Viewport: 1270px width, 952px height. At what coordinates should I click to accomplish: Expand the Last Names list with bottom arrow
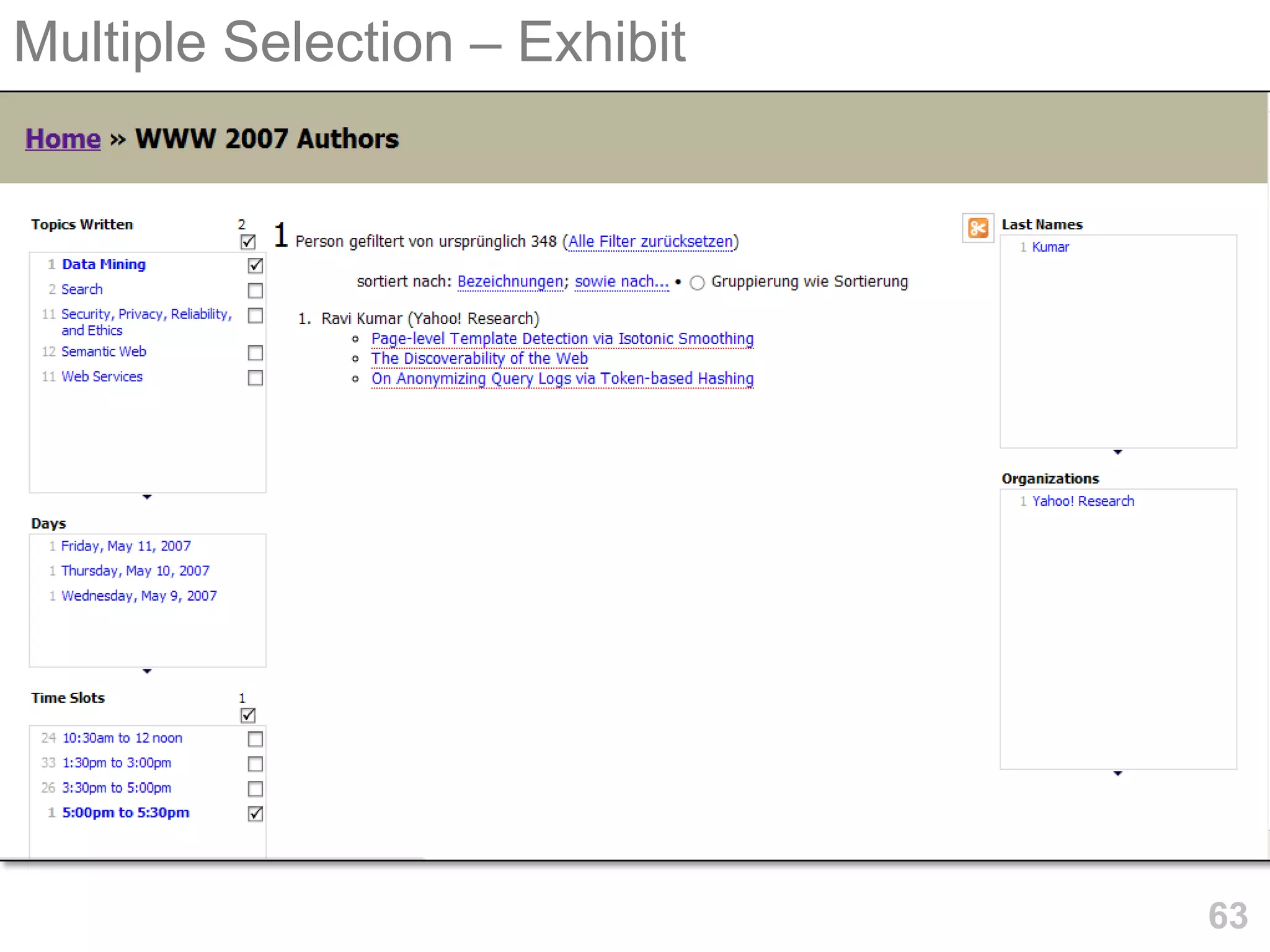1117,452
